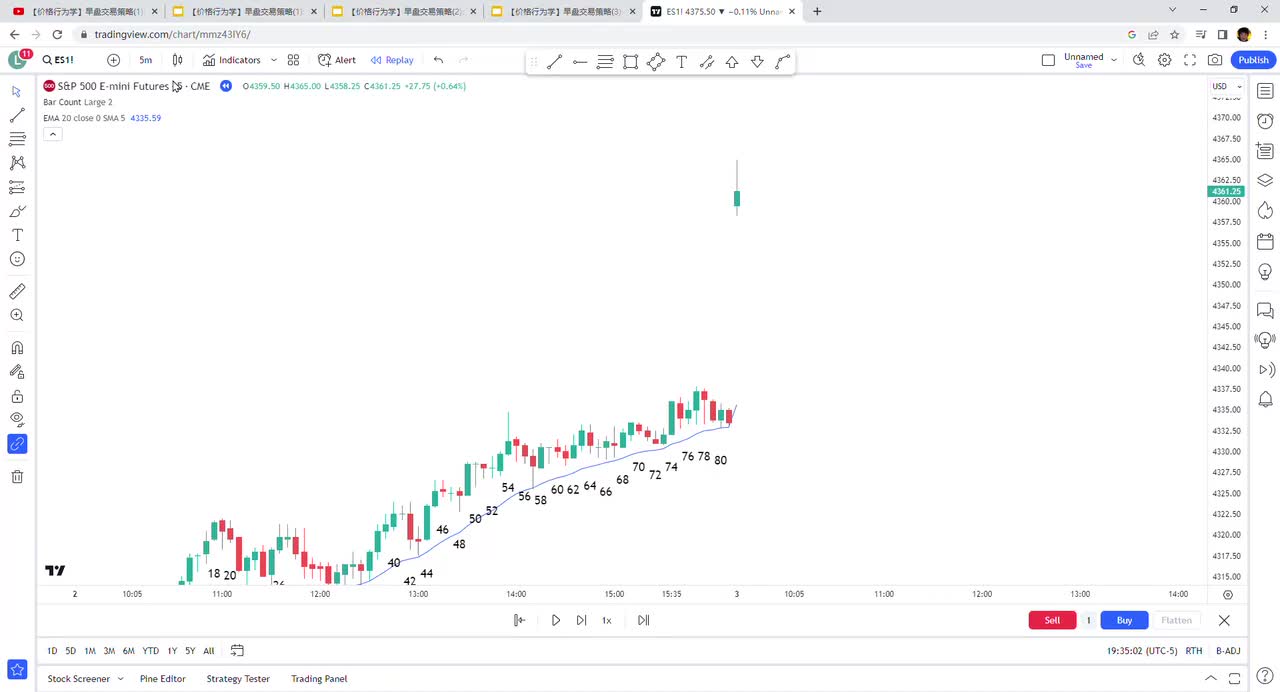Undo the last chart action
The width and height of the screenshot is (1280, 692).
click(438, 60)
